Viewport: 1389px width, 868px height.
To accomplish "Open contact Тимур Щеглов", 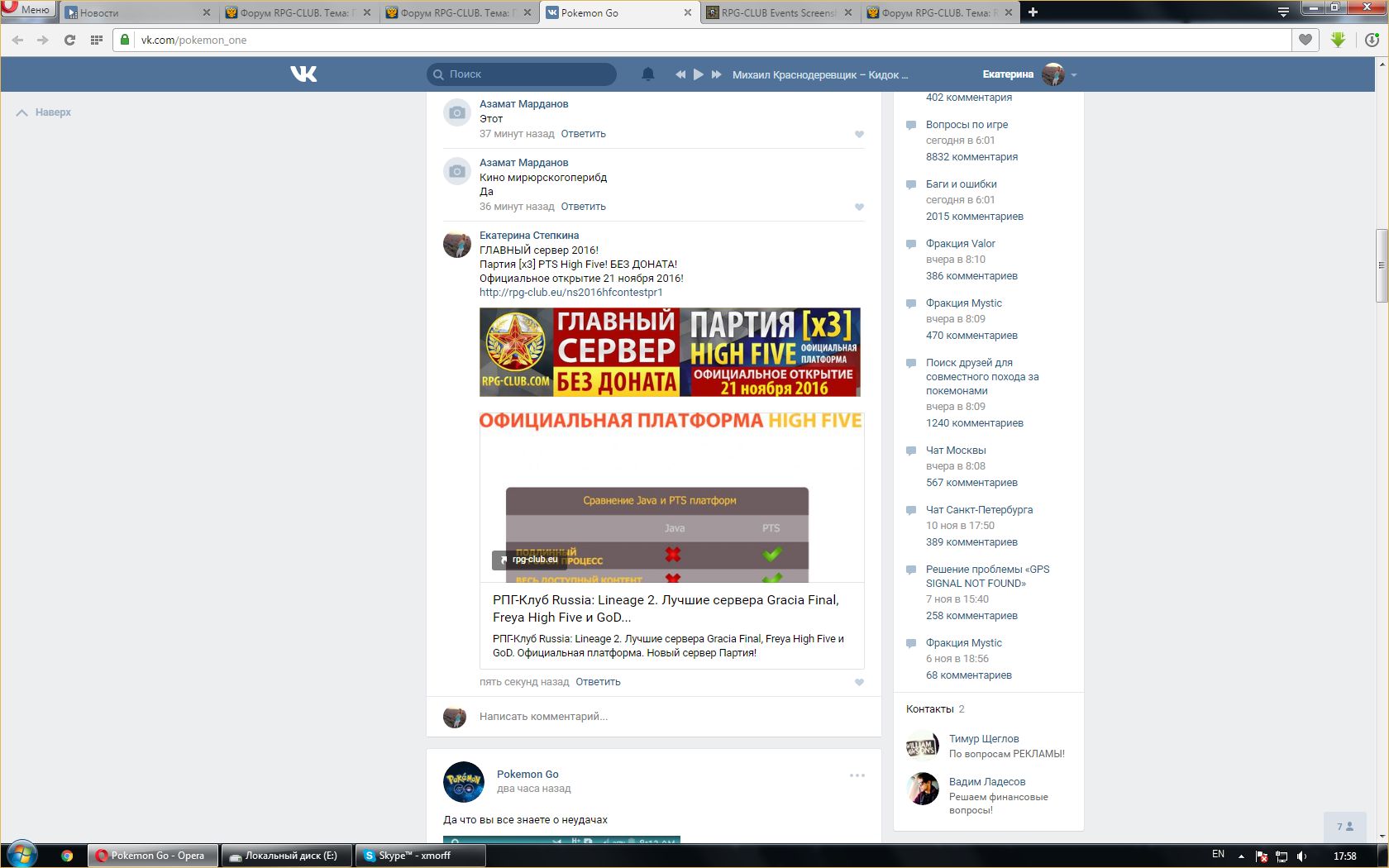I will (x=984, y=739).
